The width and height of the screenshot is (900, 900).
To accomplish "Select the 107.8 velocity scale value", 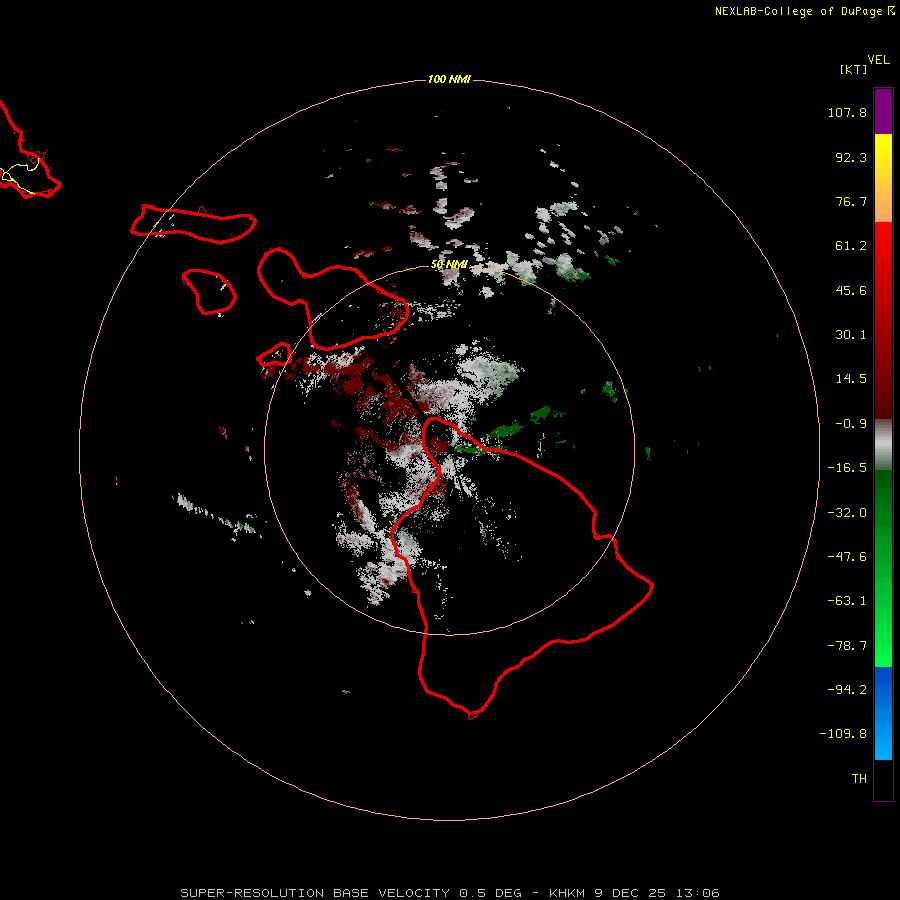I will [847, 112].
